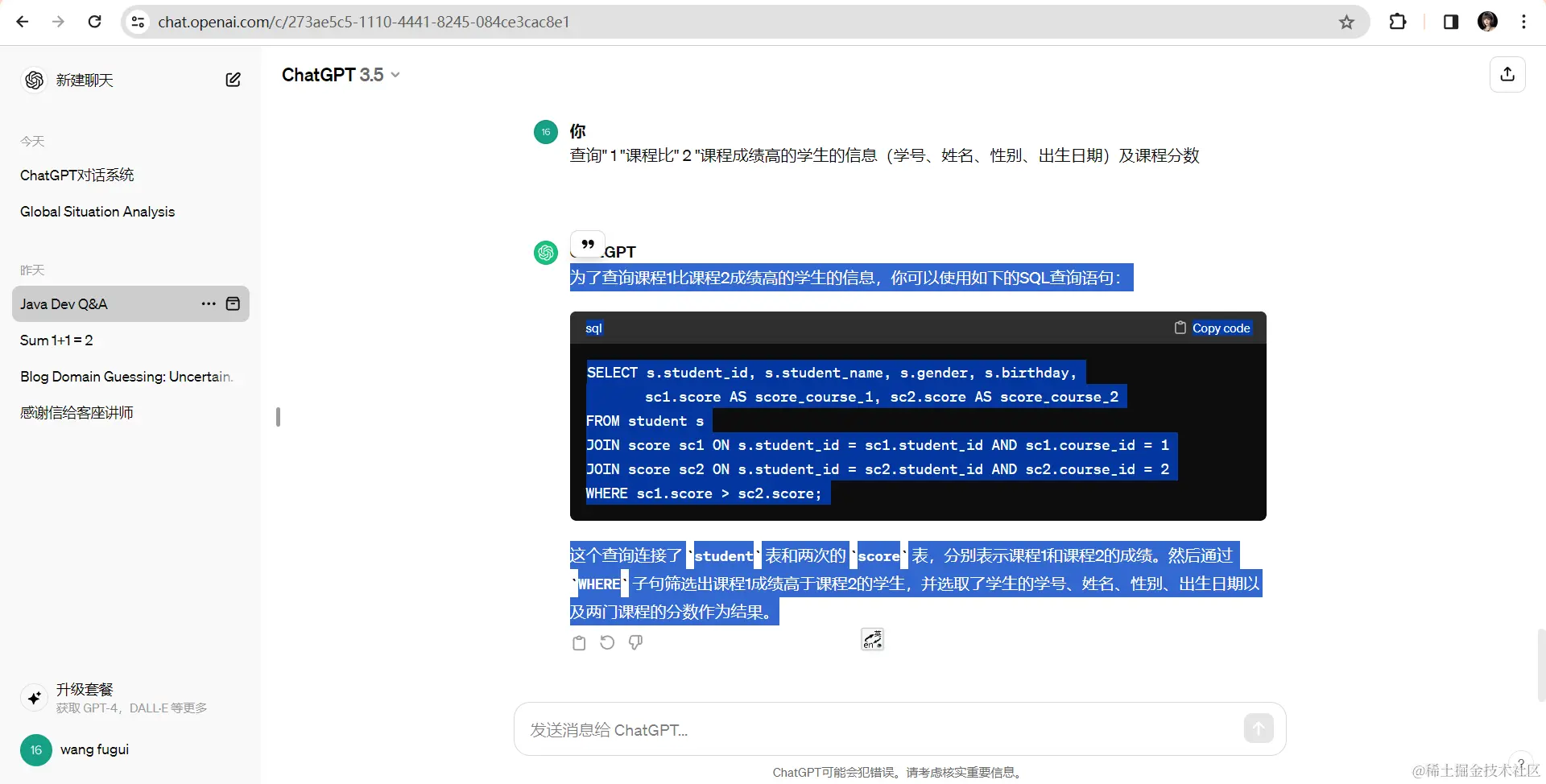
Task: Click 新建聊天 label
Action: click(85, 80)
